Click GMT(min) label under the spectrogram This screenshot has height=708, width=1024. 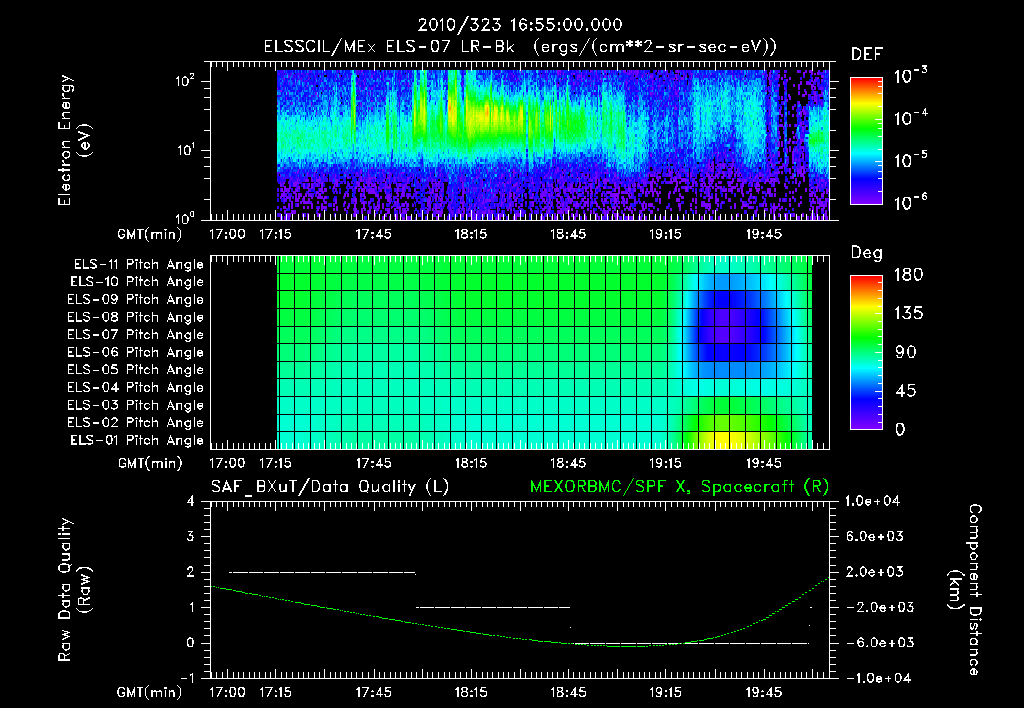(150, 234)
